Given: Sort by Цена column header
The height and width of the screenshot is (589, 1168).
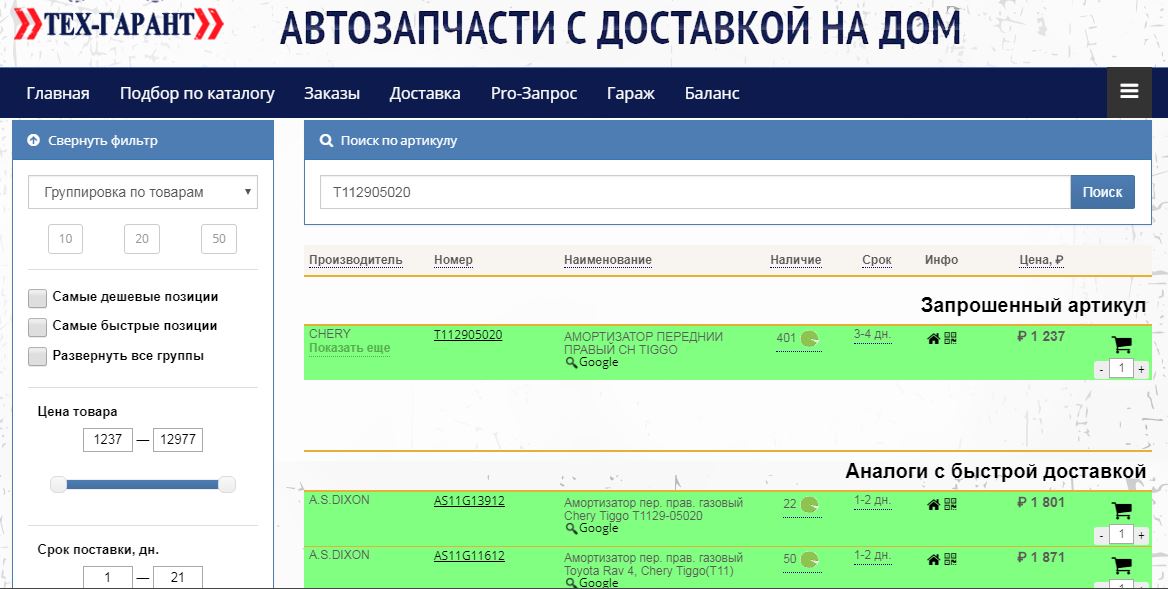Looking at the screenshot, I should click(1041, 260).
